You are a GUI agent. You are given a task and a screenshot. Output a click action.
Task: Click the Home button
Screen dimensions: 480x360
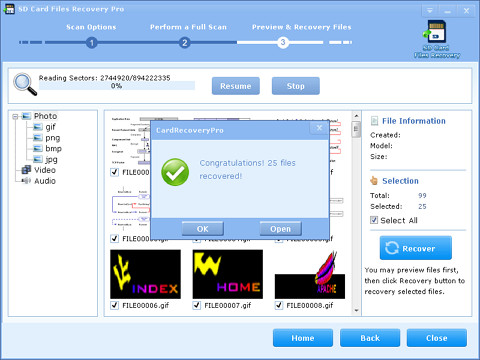[303, 338]
